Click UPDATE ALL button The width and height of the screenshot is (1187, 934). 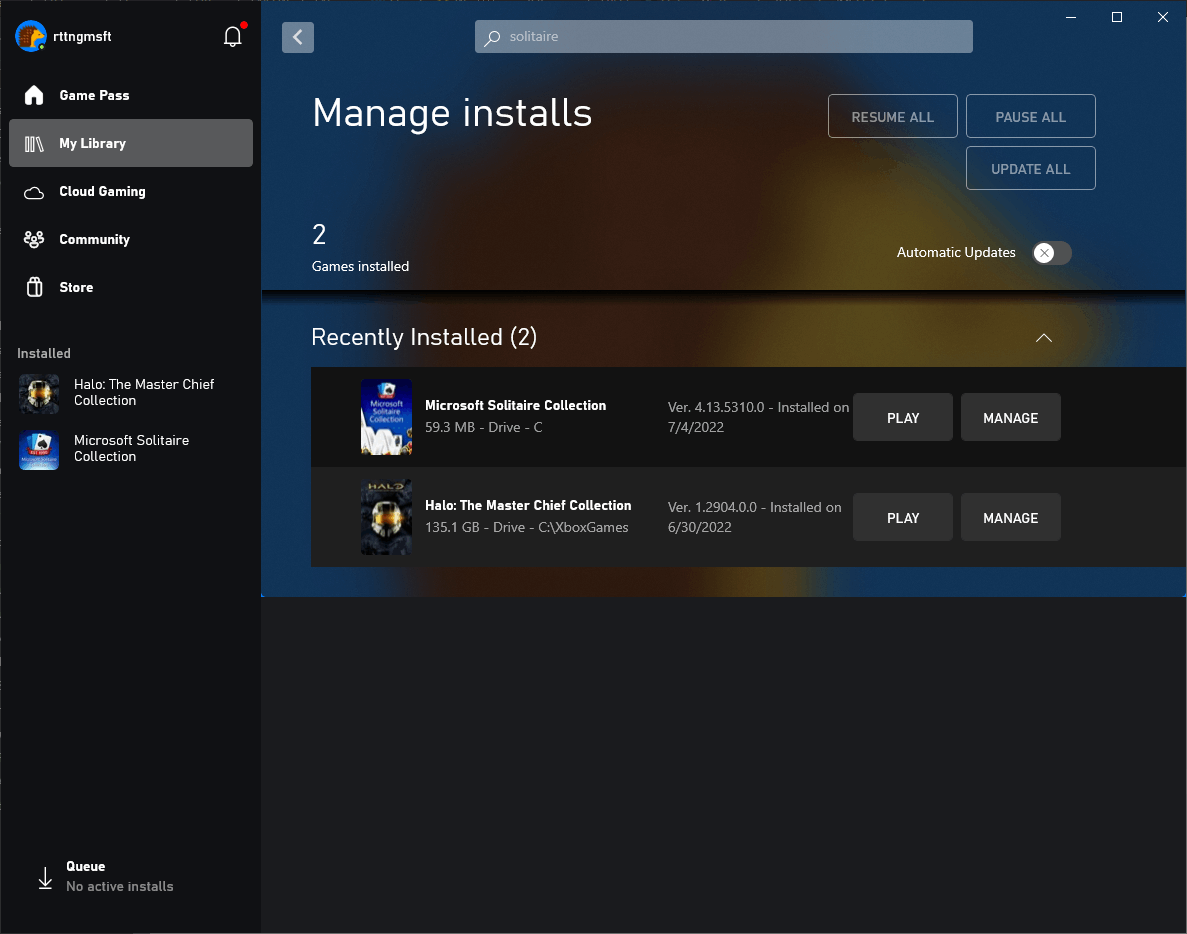pyautogui.click(x=1030, y=168)
